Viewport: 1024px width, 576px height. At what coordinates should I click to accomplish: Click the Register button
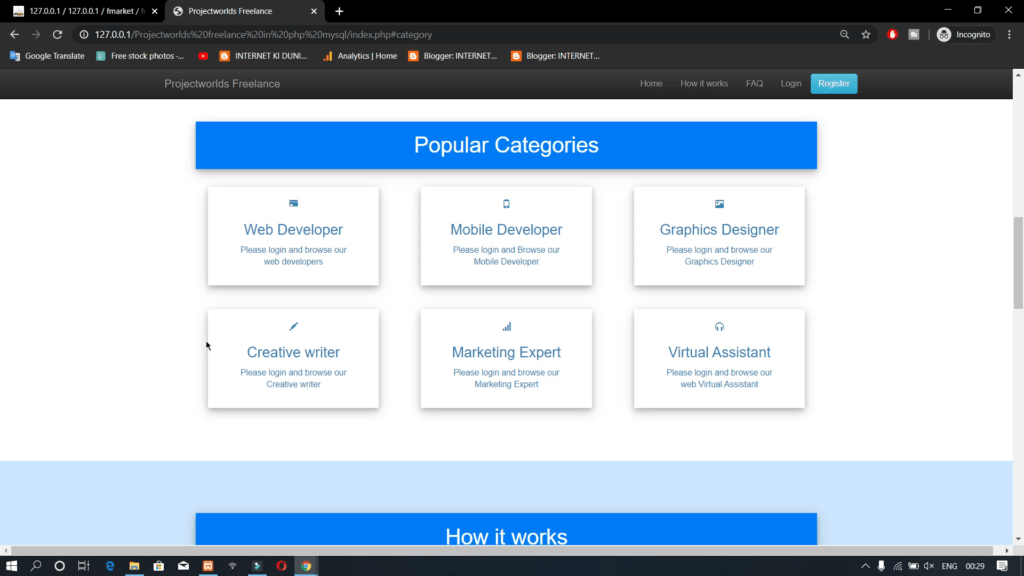click(833, 84)
